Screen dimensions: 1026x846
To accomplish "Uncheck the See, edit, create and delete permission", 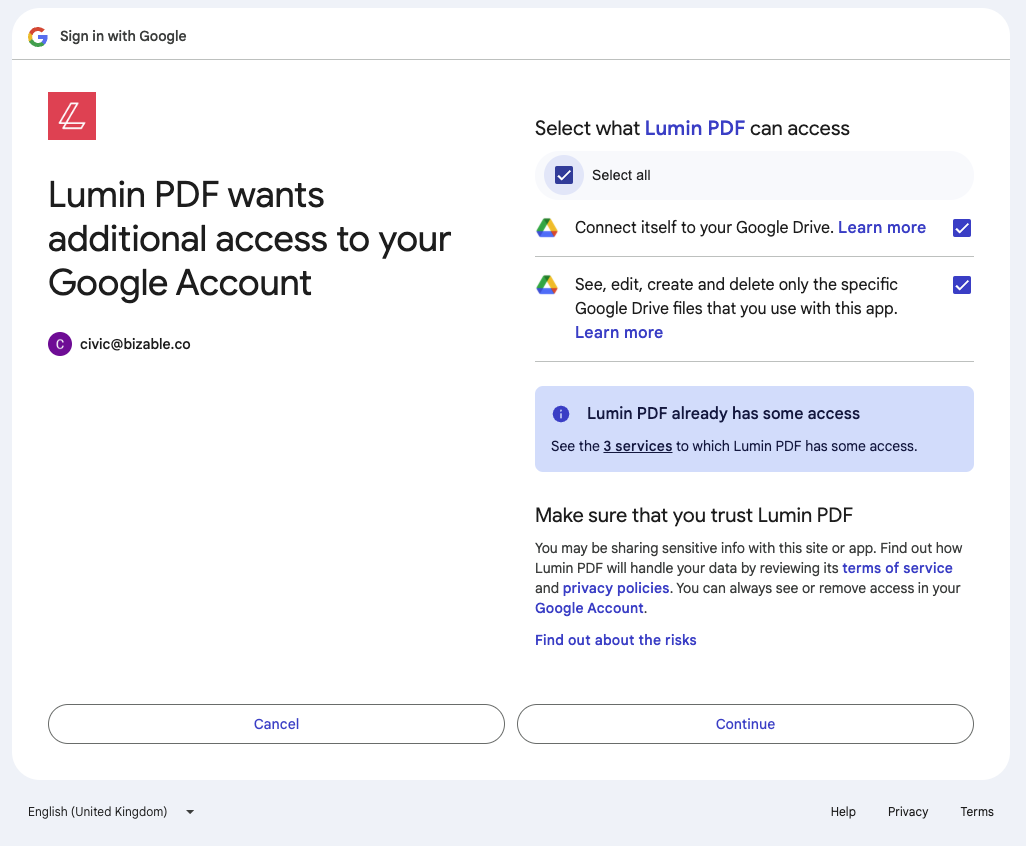I will click(x=962, y=285).
